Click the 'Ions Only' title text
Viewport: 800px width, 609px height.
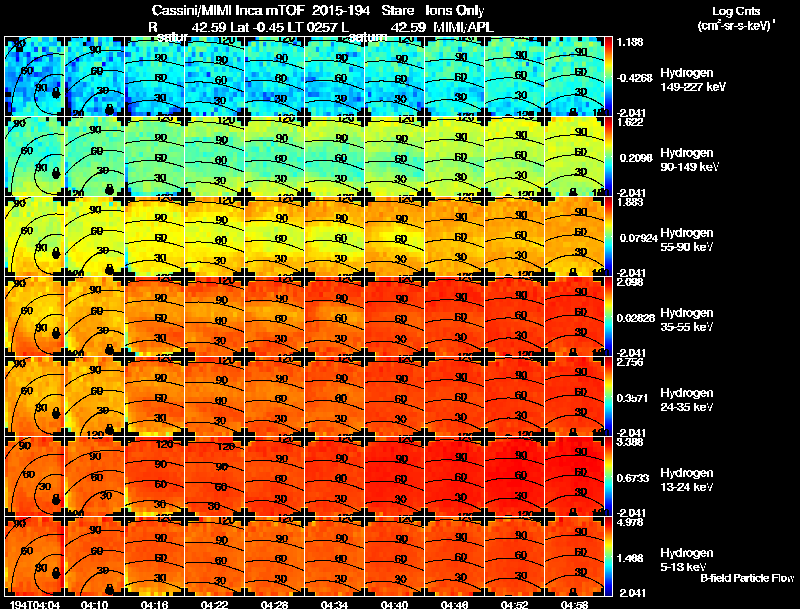coord(455,11)
